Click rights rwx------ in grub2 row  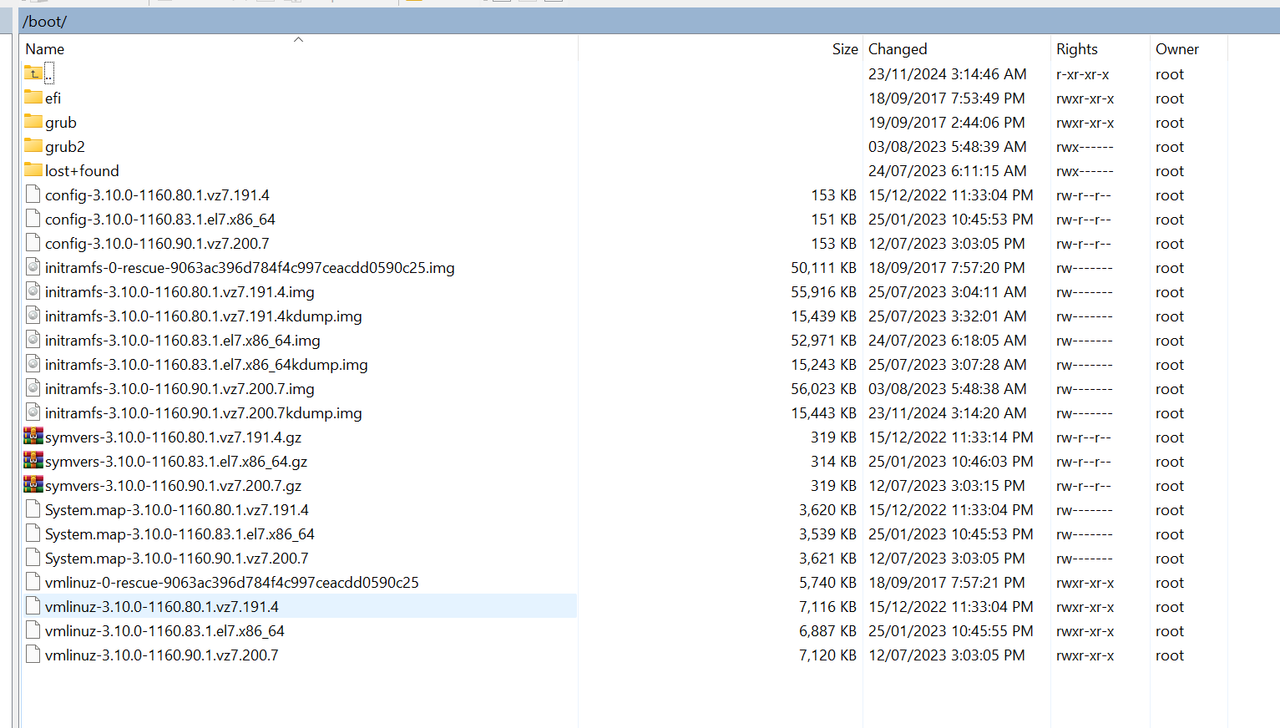click(1084, 147)
